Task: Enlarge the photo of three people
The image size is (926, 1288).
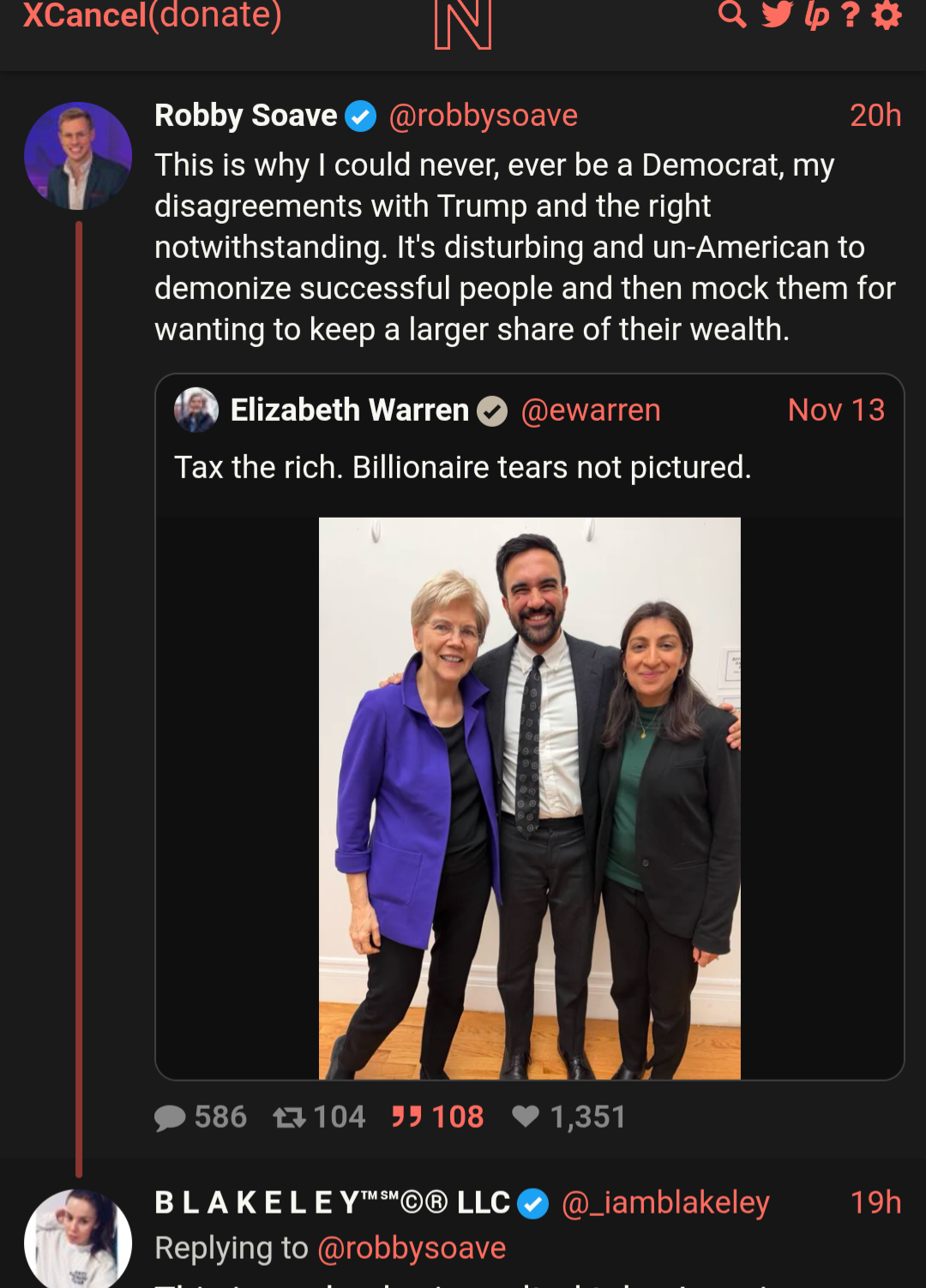Action: [529, 798]
